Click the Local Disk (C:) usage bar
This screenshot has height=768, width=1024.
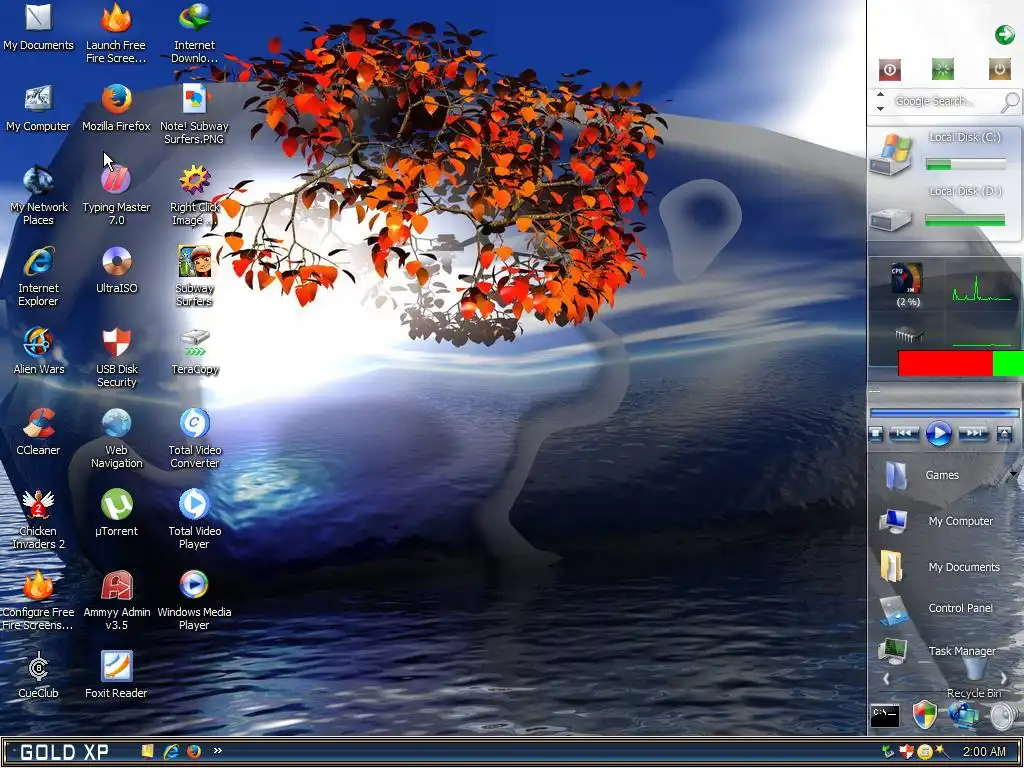point(965,165)
